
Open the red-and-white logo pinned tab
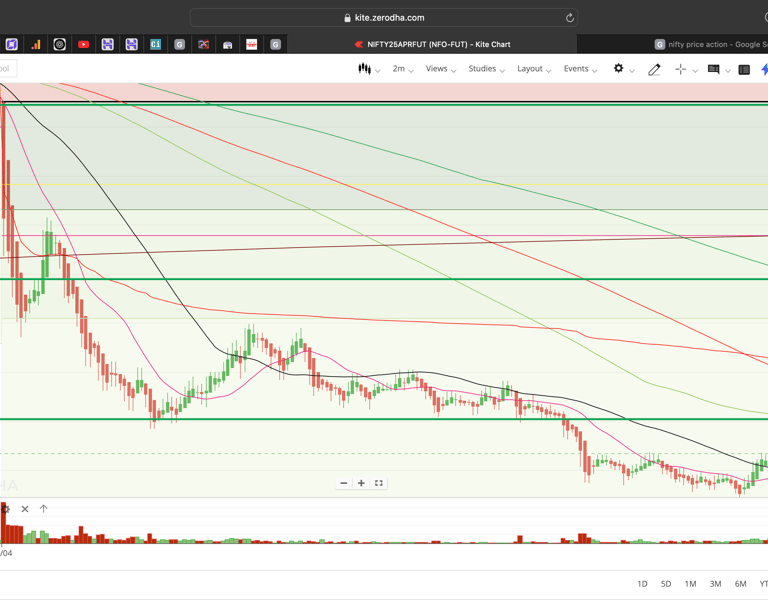(x=251, y=45)
